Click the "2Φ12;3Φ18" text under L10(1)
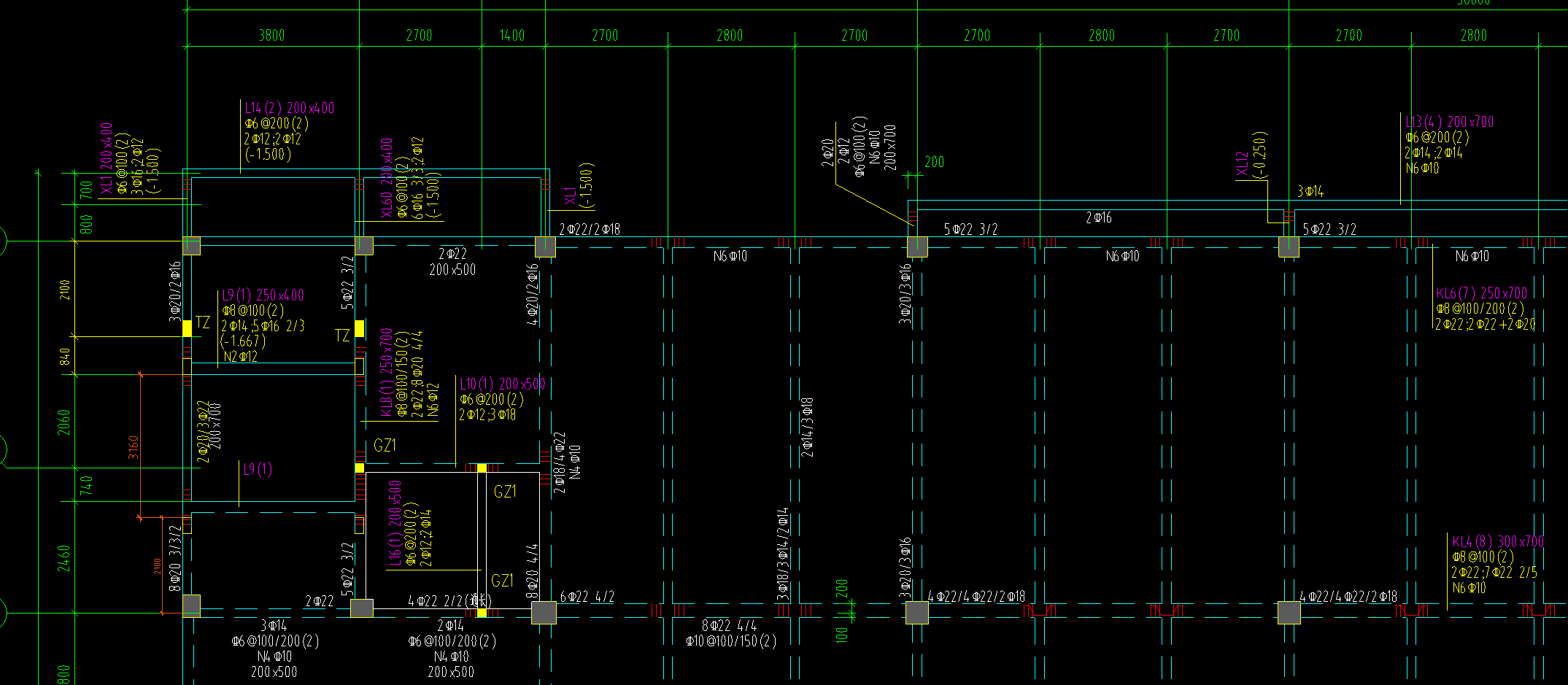This screenshot has height=685, width=1568. pos(487,414)
